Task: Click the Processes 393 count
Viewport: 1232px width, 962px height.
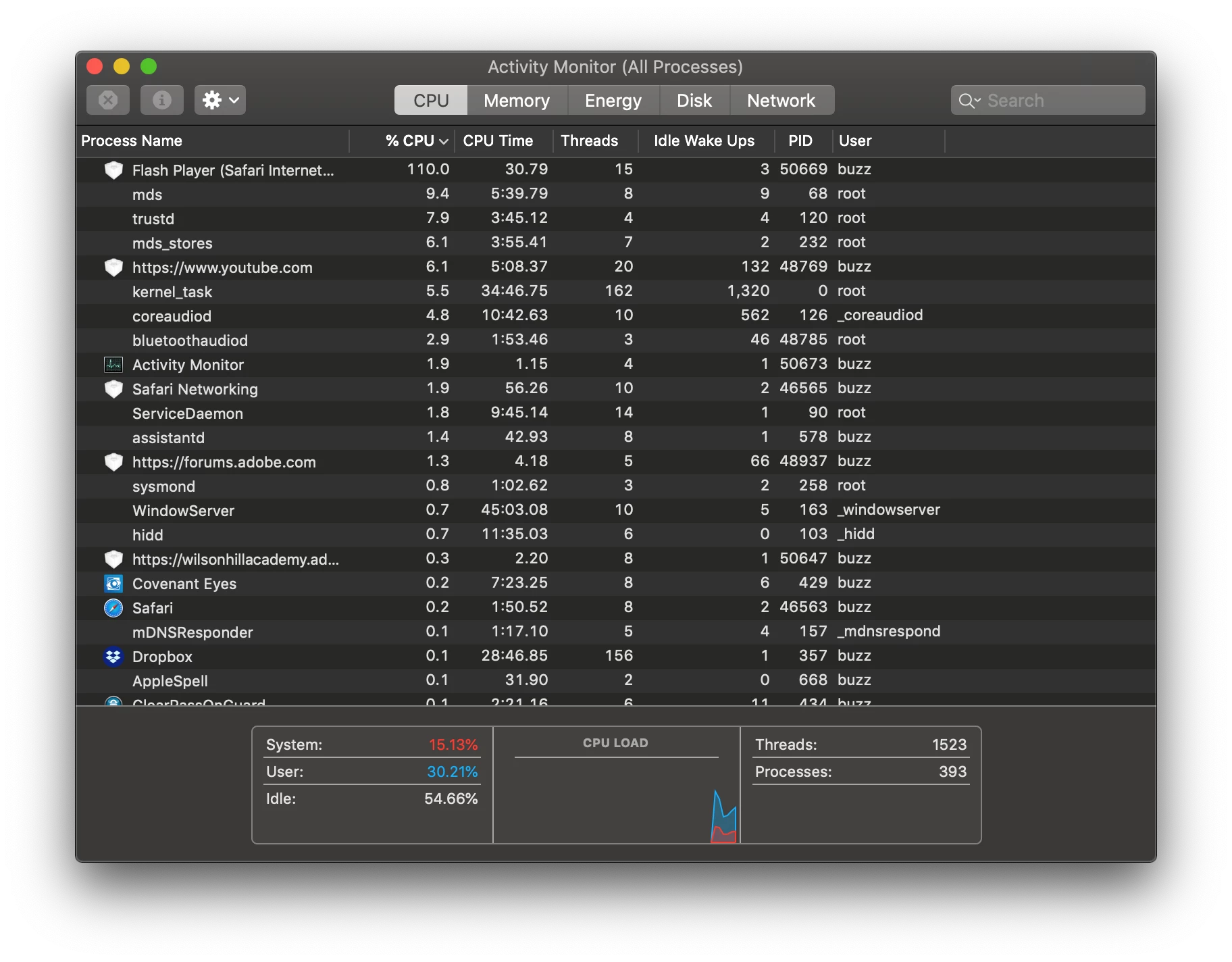Action: (x=952, y=771)
